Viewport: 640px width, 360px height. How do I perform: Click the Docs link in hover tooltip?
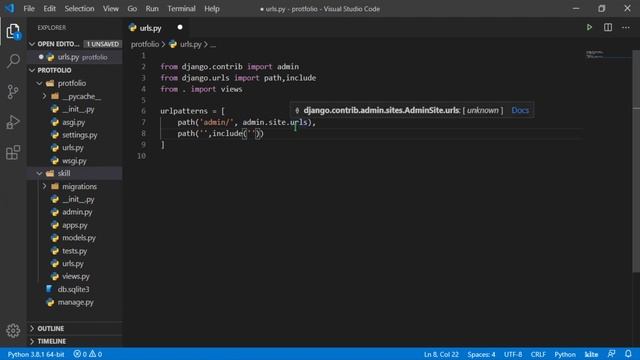coord(520,110)
